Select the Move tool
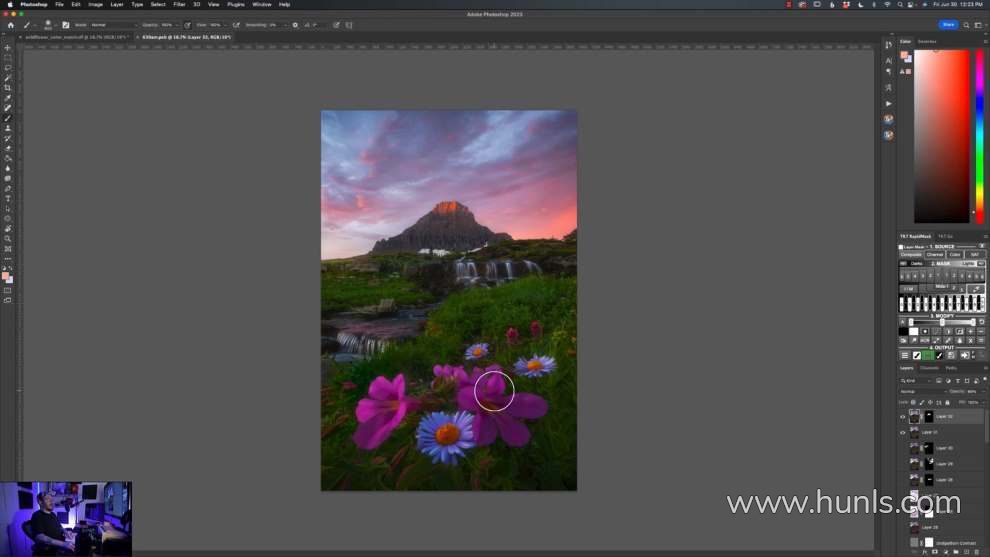Screen dimensions: 990x557 (7, 48)
